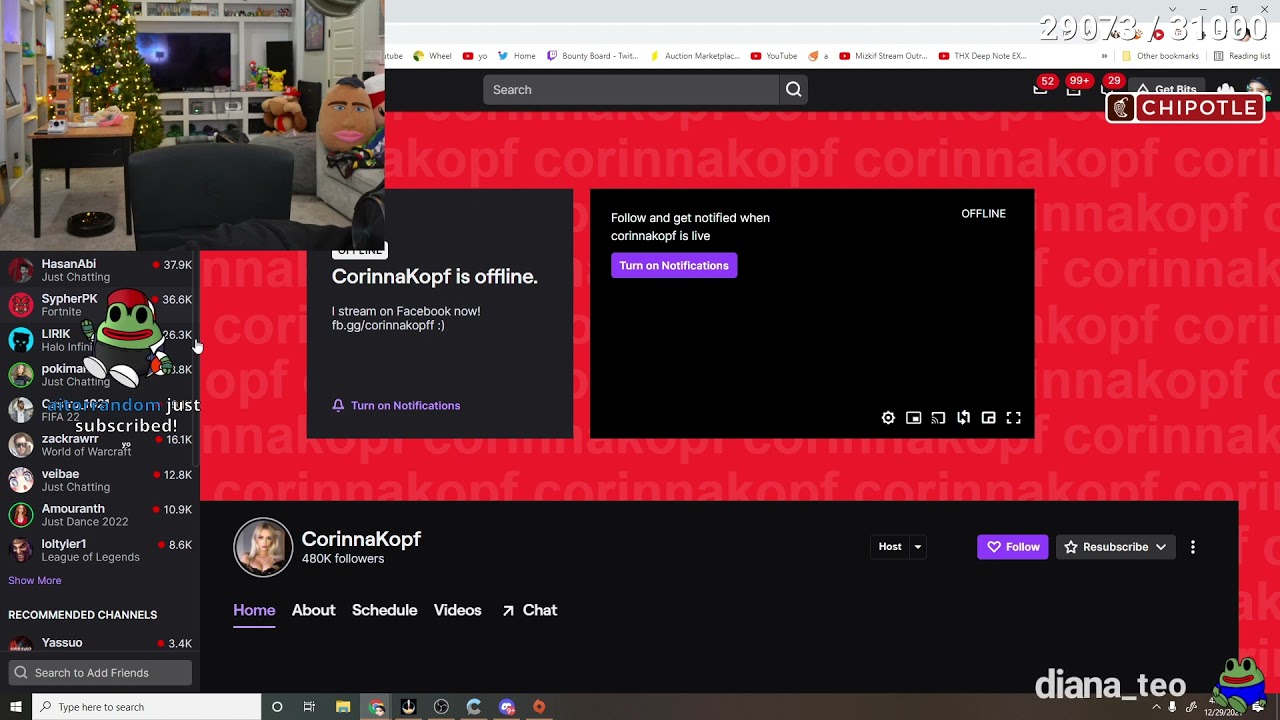1280x720 pixels.
Task: Expand the Host dropdown arrow
Action: (917, 547)
